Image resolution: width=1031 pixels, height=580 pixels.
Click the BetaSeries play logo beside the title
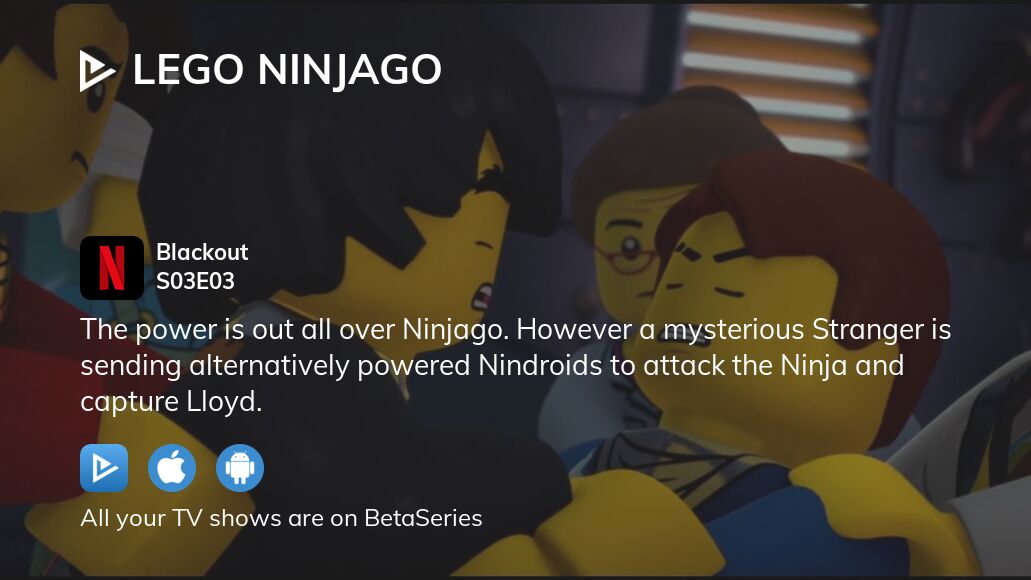tap(98, 70)
